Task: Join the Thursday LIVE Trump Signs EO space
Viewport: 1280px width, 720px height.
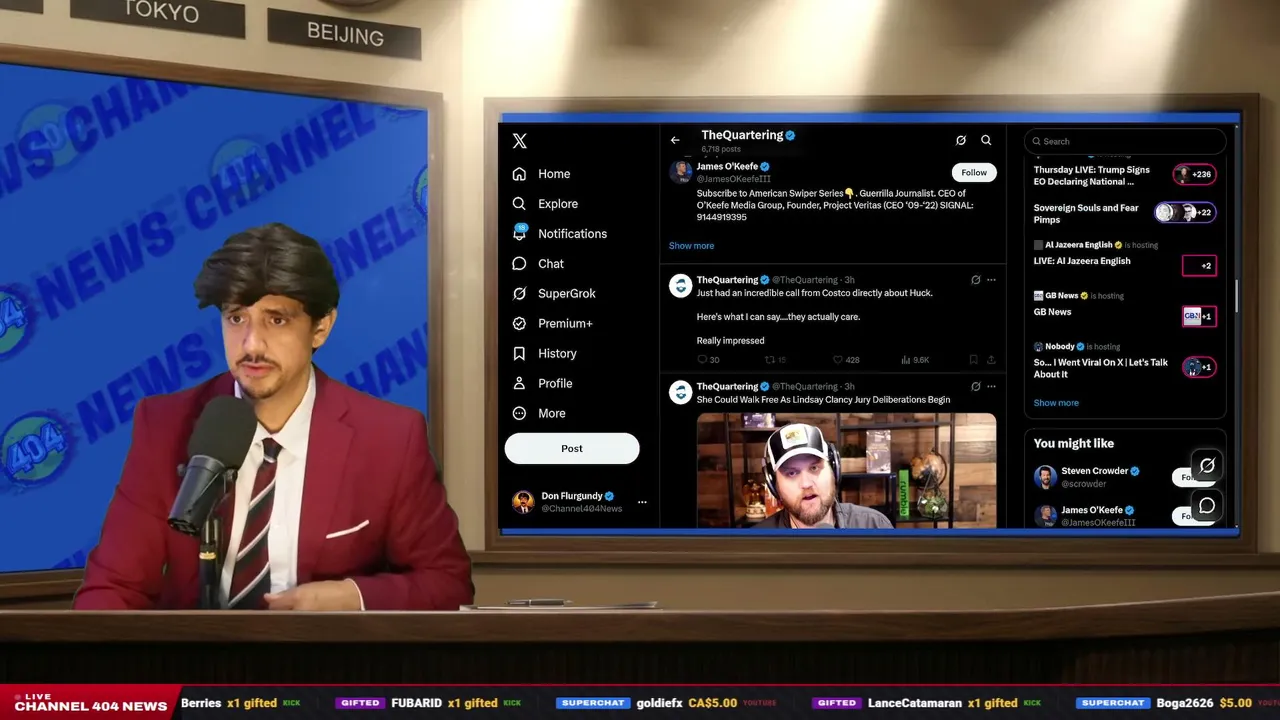Action: (x=1092, y=176)
